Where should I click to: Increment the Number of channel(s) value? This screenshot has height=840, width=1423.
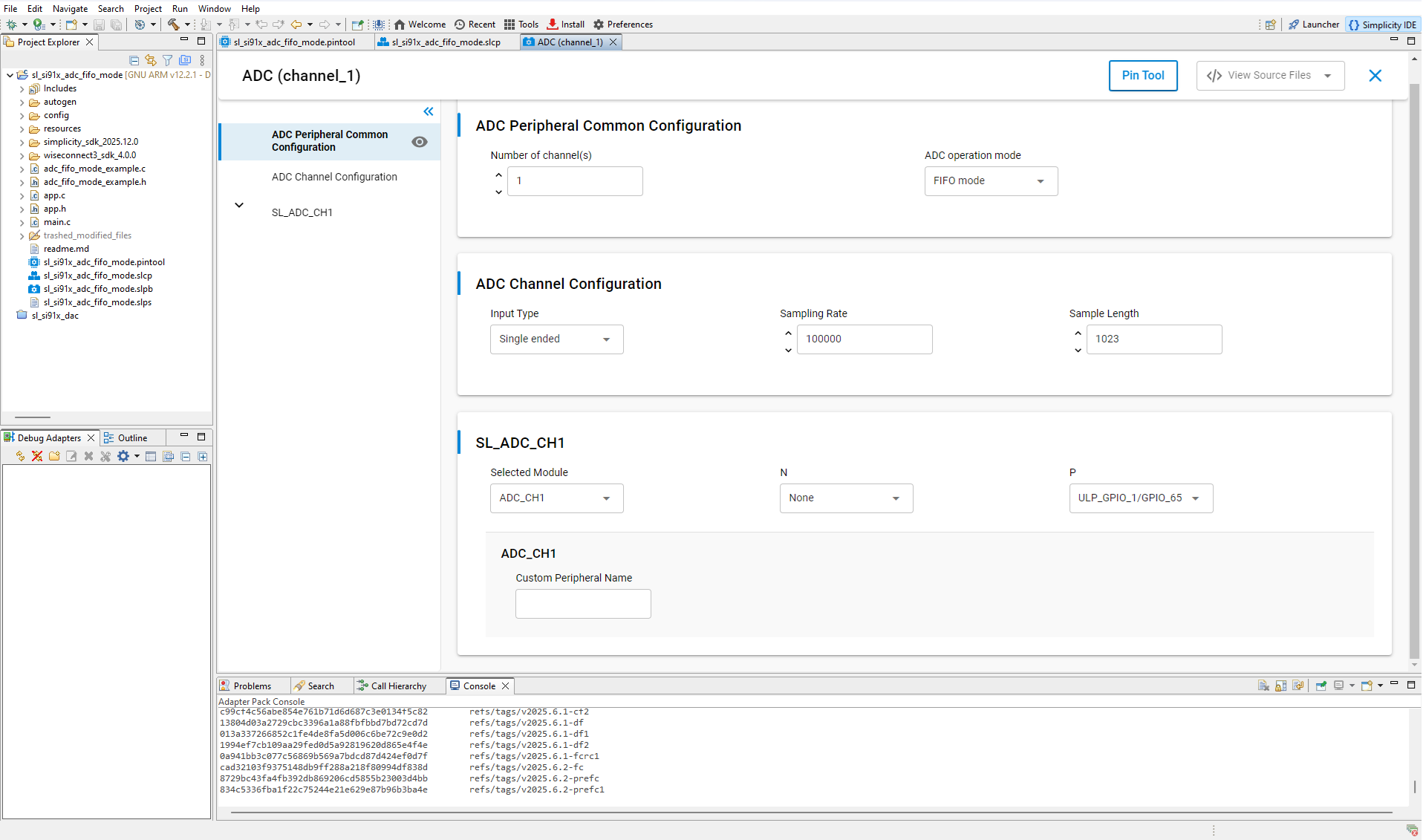[498, 175]
